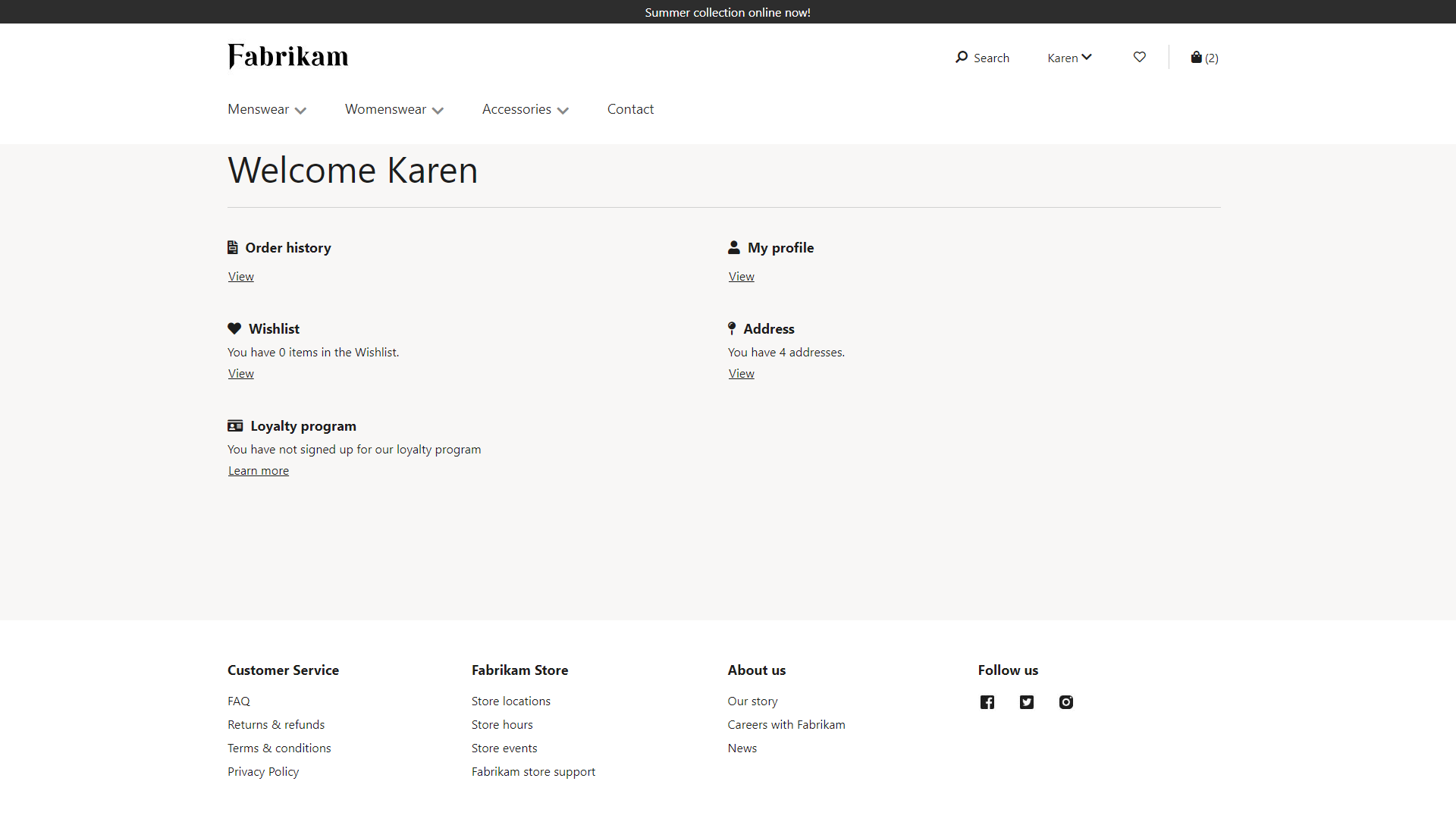The height and width of the screenshot is (819, 1456).
Task: View address book entries
Action: point(741,373)
